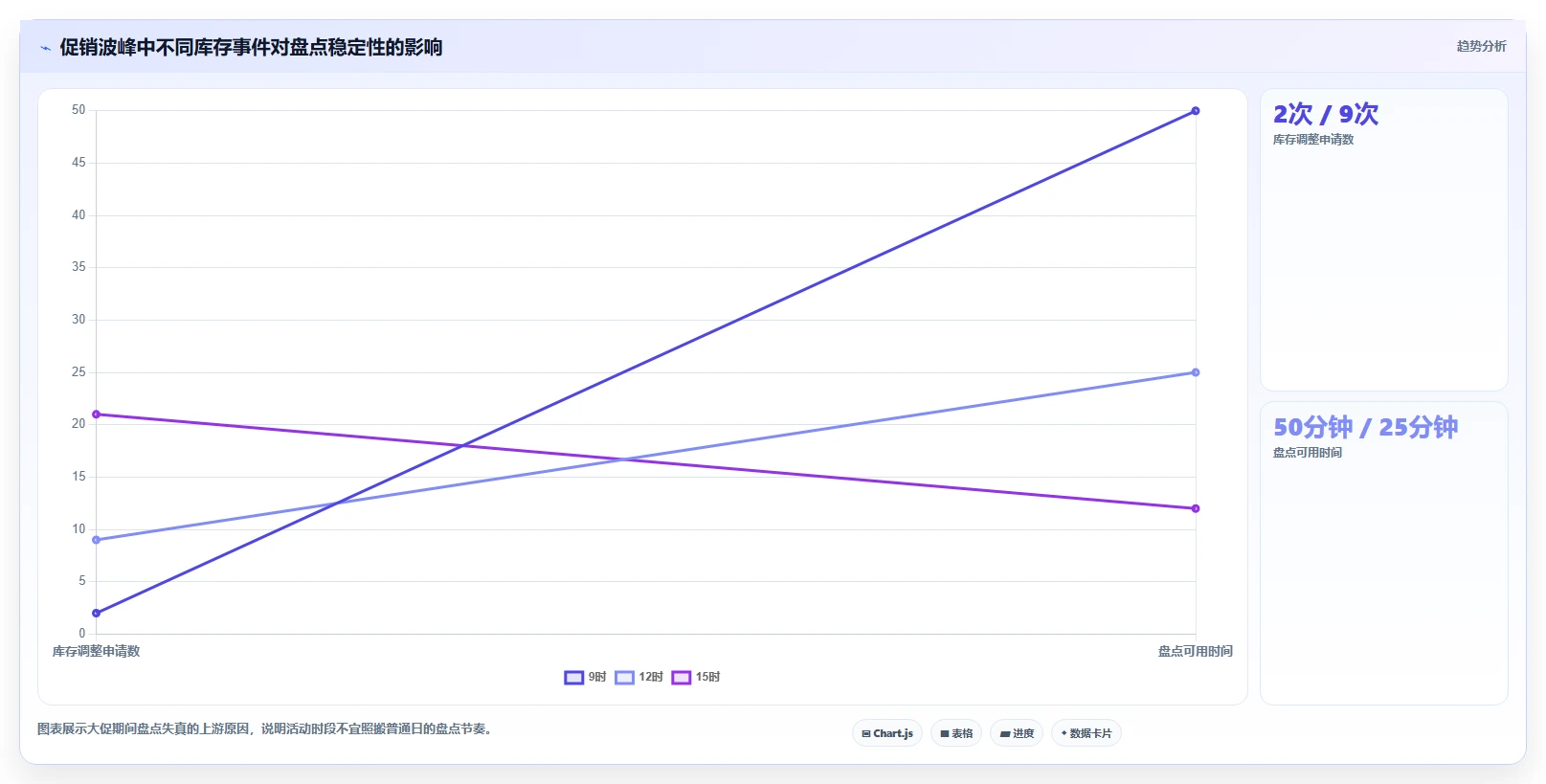Click the 12时 data point at value 9
This screenshot has height=784, width=1546.
point(96,540)
